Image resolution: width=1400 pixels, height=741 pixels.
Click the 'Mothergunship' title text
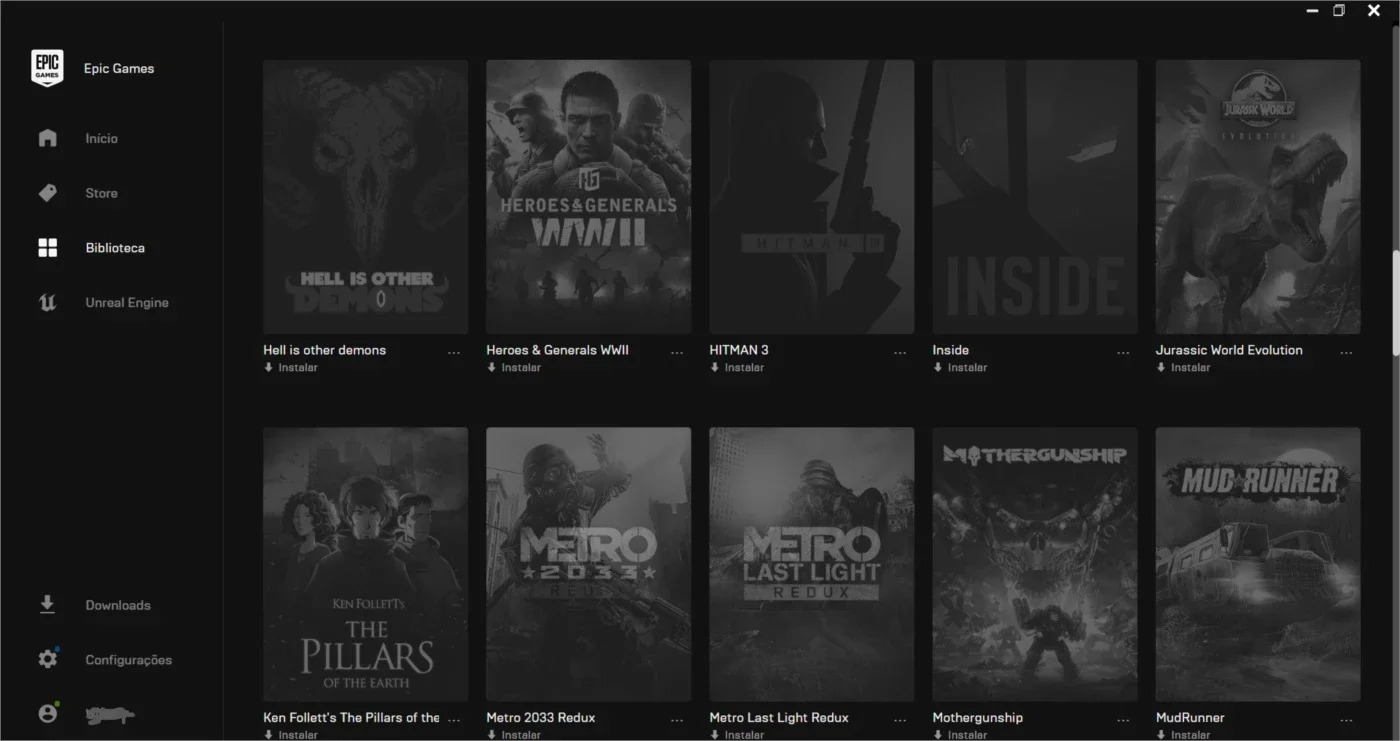(977, 717)
